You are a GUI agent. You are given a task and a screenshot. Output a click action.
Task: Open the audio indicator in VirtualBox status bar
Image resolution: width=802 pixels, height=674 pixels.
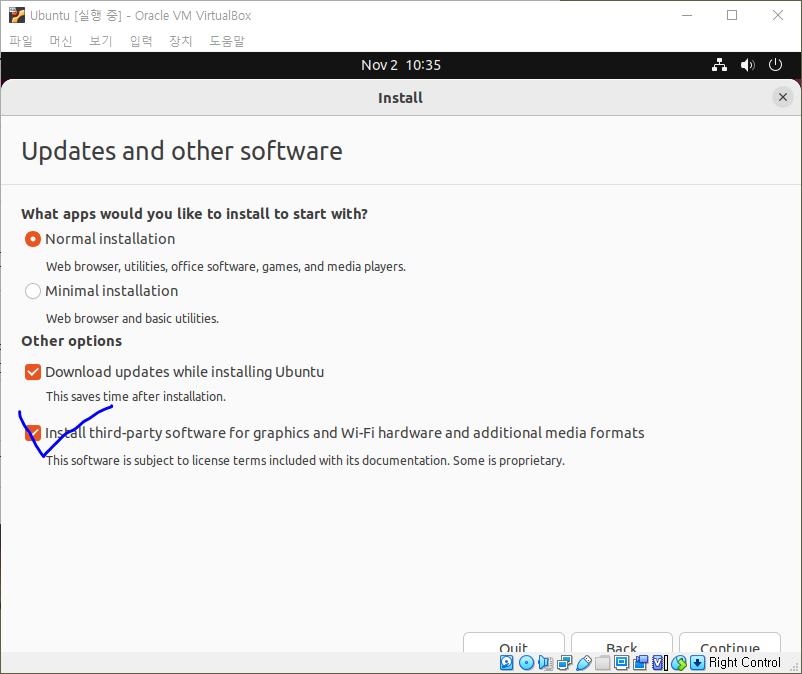(x=545, y=663)
